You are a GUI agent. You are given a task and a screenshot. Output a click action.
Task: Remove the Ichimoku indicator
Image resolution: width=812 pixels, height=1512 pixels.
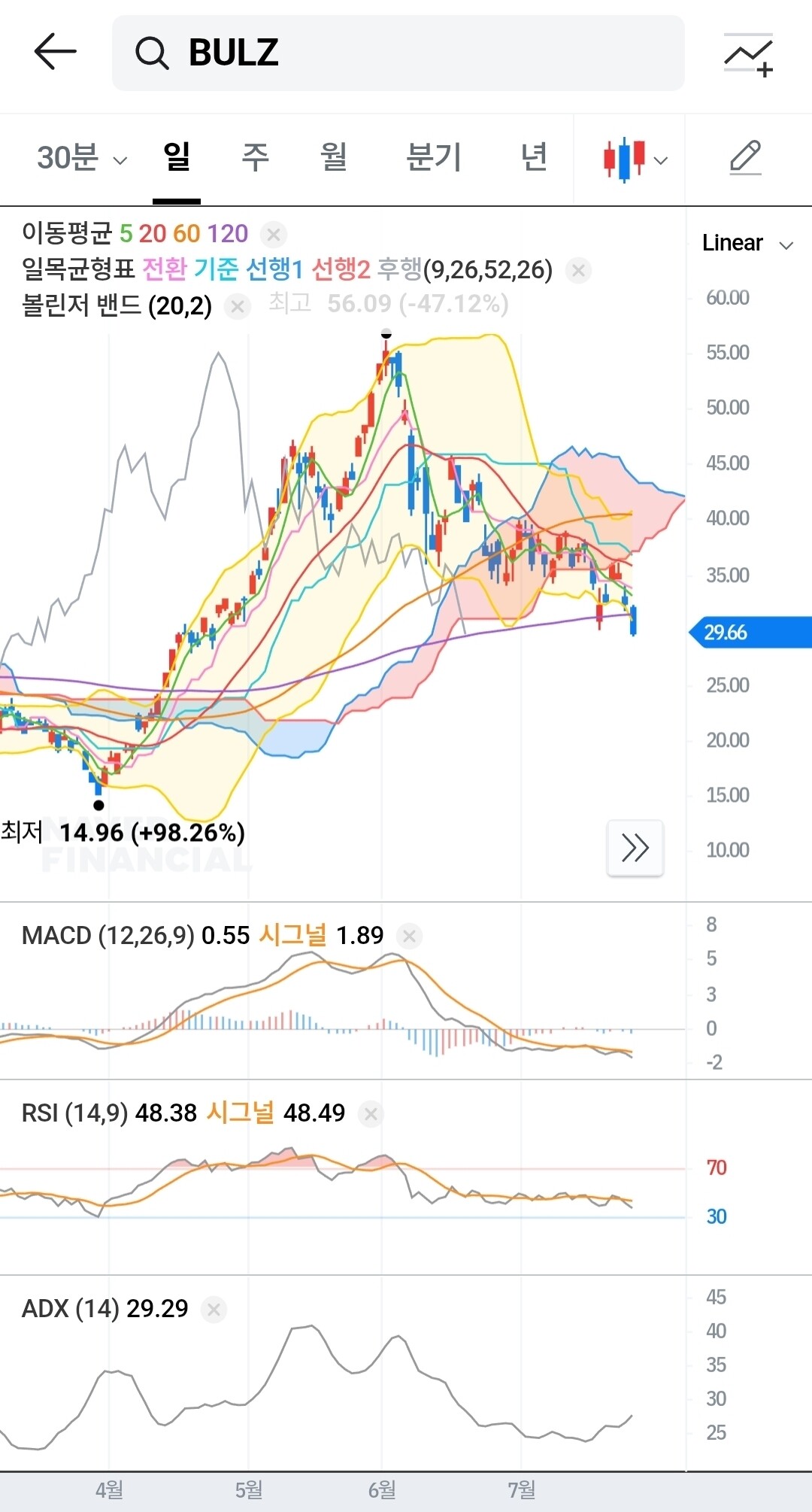coord(578,271)
